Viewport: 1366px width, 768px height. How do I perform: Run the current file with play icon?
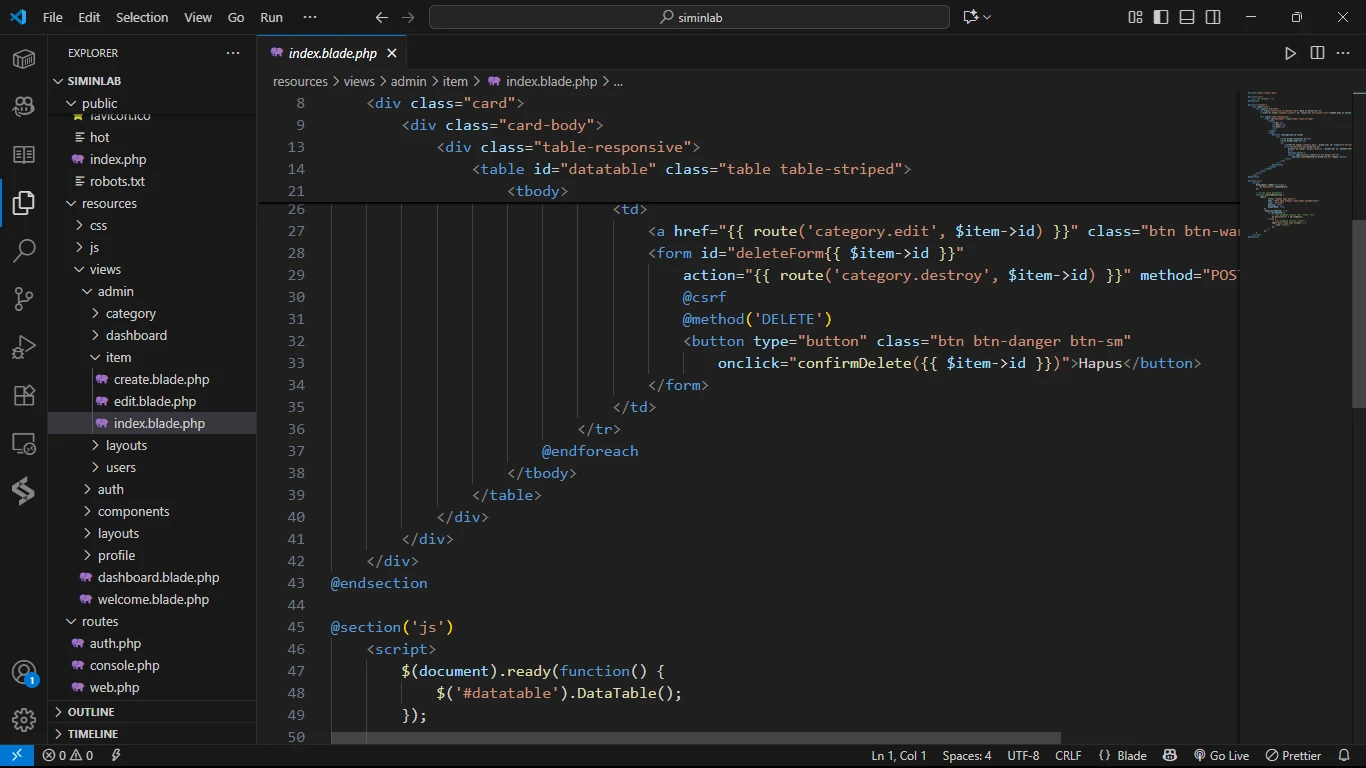click(1290, 53)
